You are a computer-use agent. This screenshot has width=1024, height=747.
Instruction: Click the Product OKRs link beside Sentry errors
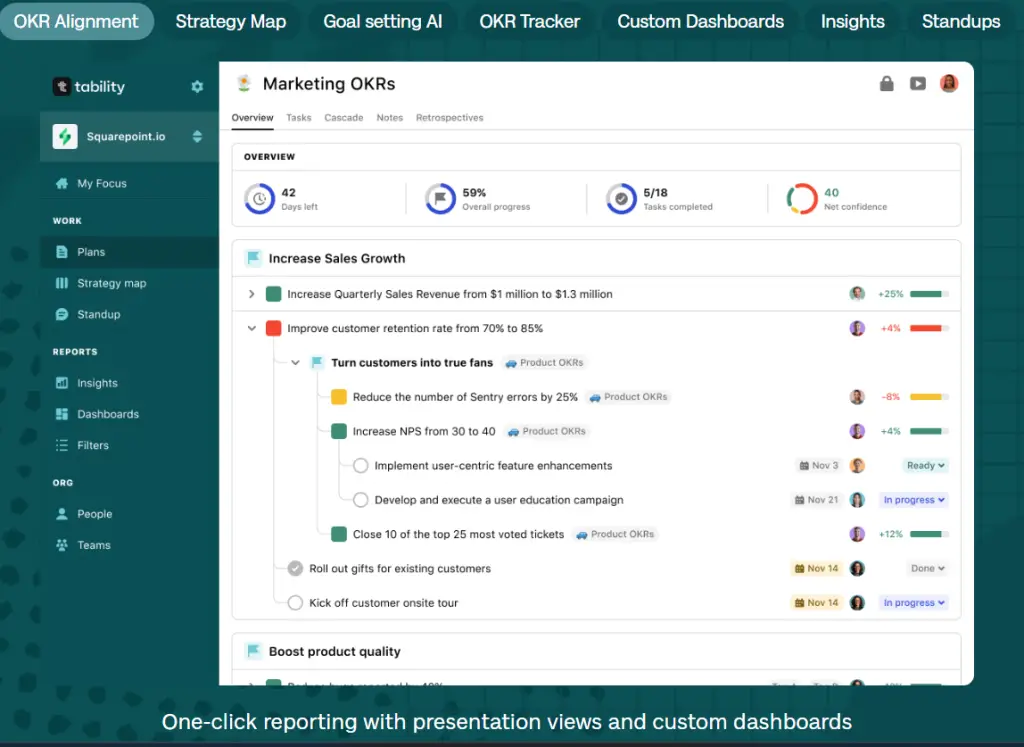[x=629, y=397]
